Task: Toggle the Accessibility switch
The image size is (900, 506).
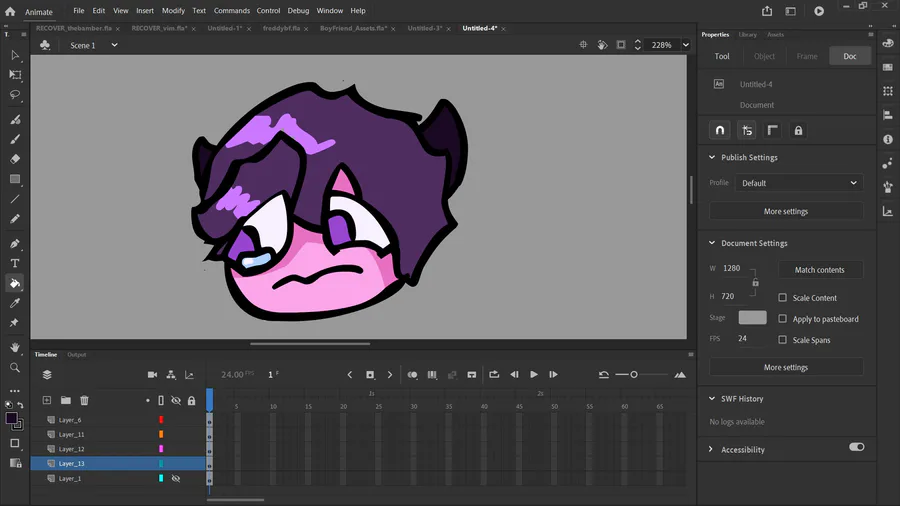Action: [x=856, y=447]
